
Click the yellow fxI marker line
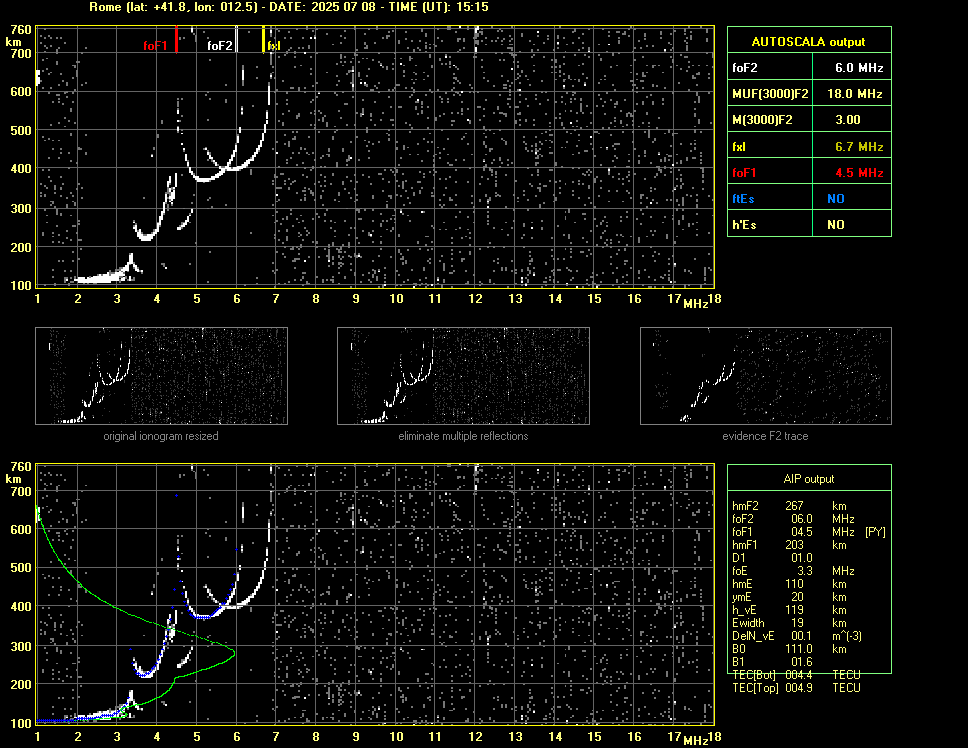pyautogui.click(x=264, y=39)
